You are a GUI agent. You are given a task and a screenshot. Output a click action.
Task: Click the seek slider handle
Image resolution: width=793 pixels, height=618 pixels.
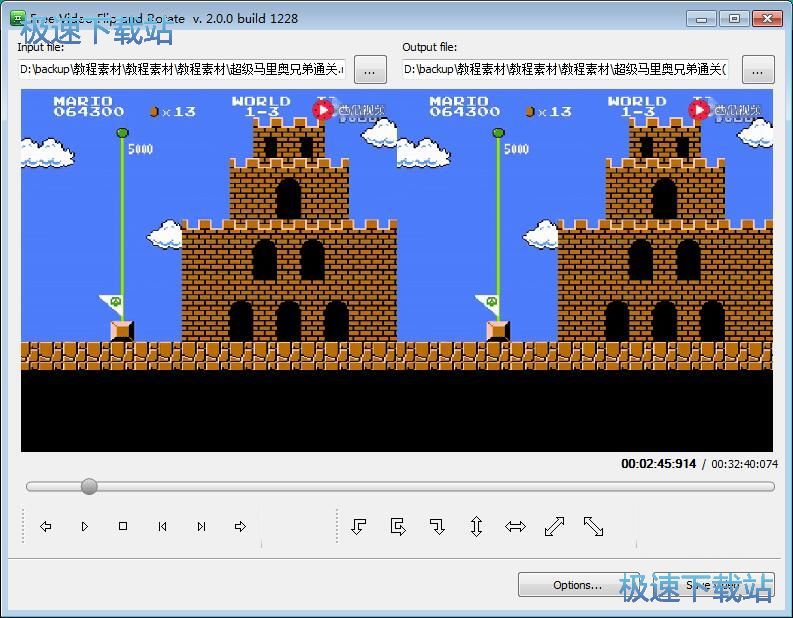89,487
